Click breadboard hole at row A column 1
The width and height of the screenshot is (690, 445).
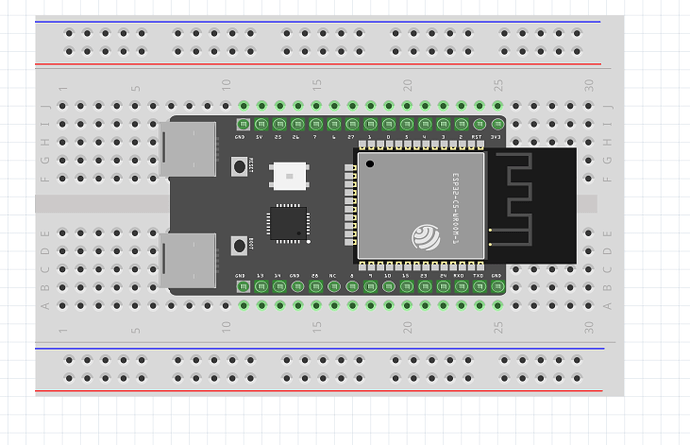tap(62, 305)
